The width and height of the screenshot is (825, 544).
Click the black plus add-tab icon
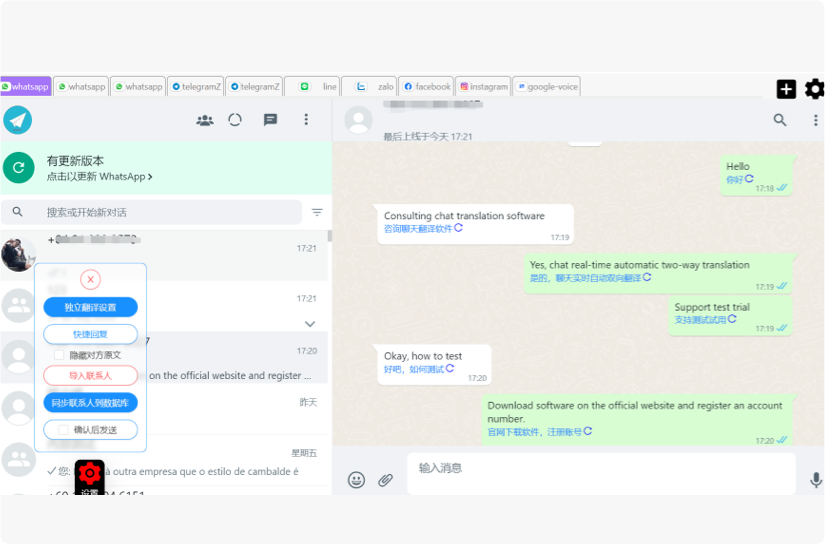point(786,90)
